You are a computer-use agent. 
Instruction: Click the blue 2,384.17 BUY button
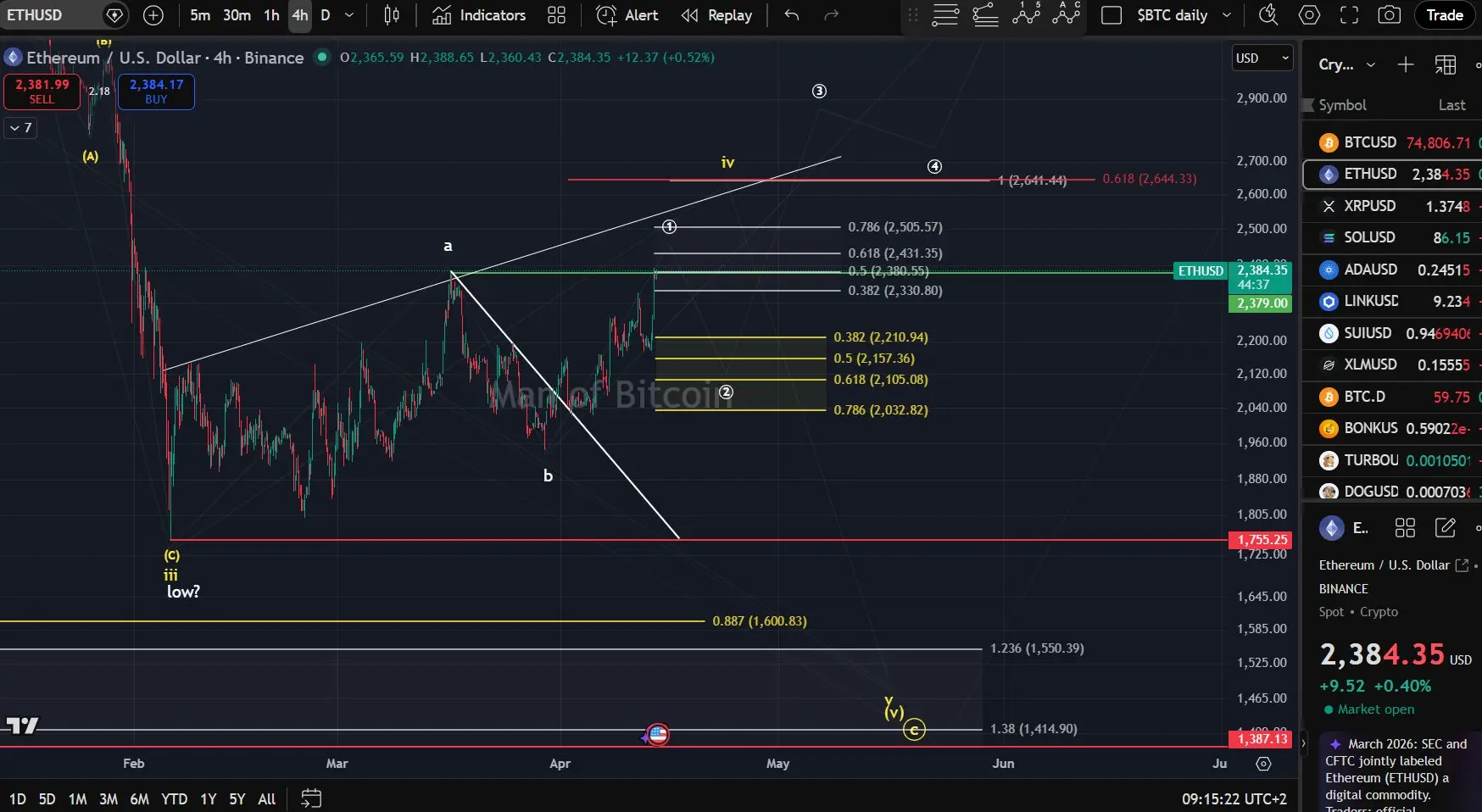click(156, 92)
